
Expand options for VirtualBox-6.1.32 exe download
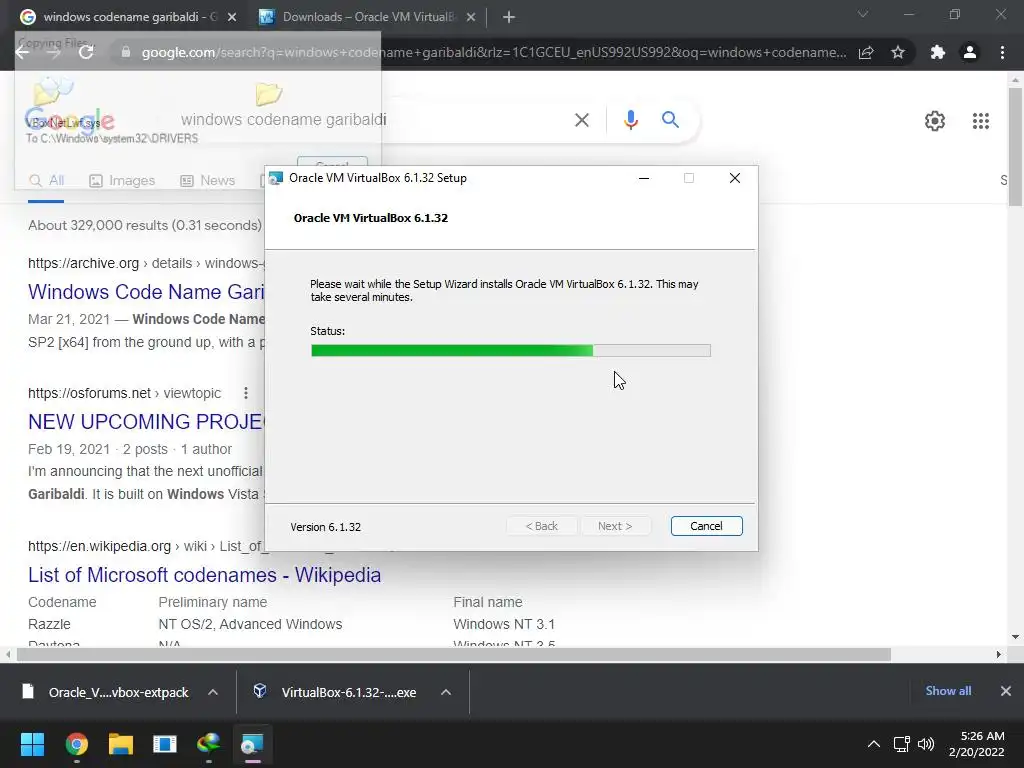446,692
